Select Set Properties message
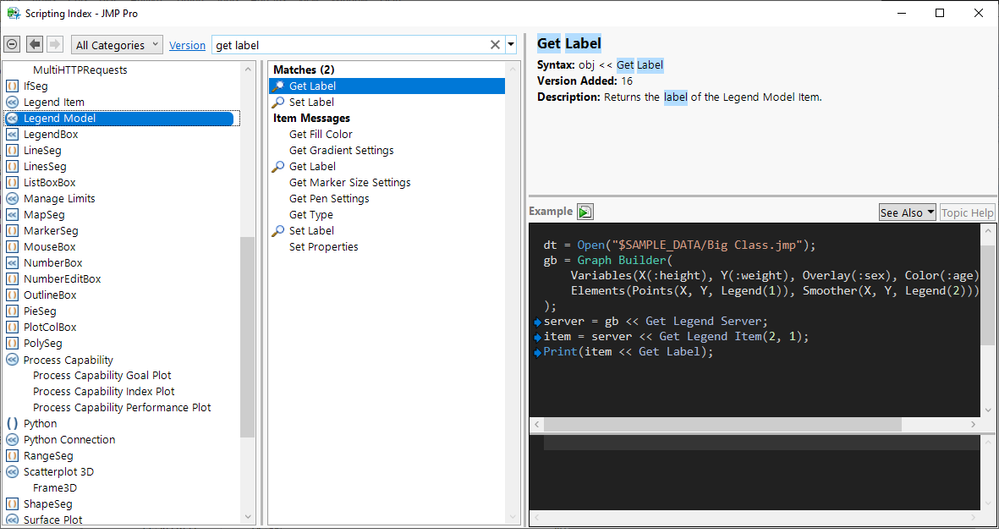 click(x=324, y=247)
